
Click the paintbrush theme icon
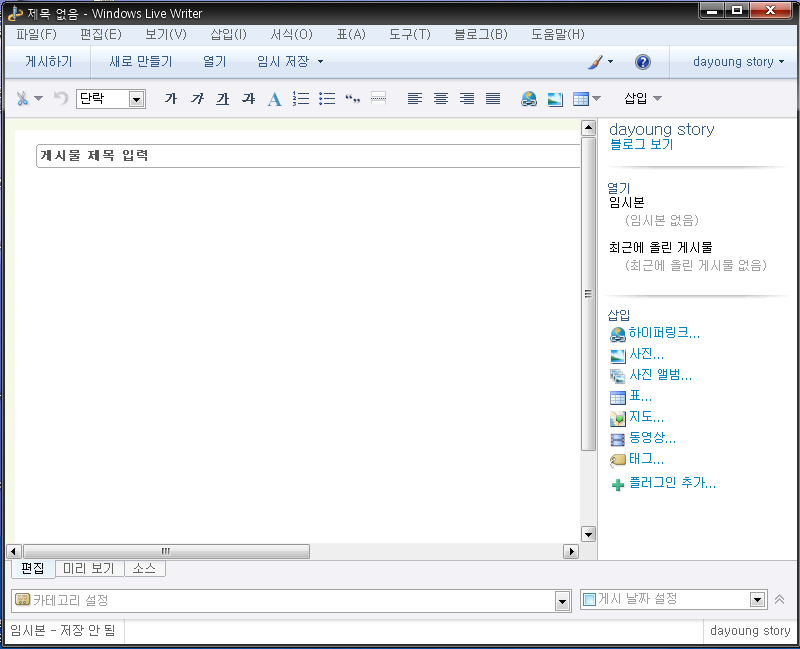point(595,62)
